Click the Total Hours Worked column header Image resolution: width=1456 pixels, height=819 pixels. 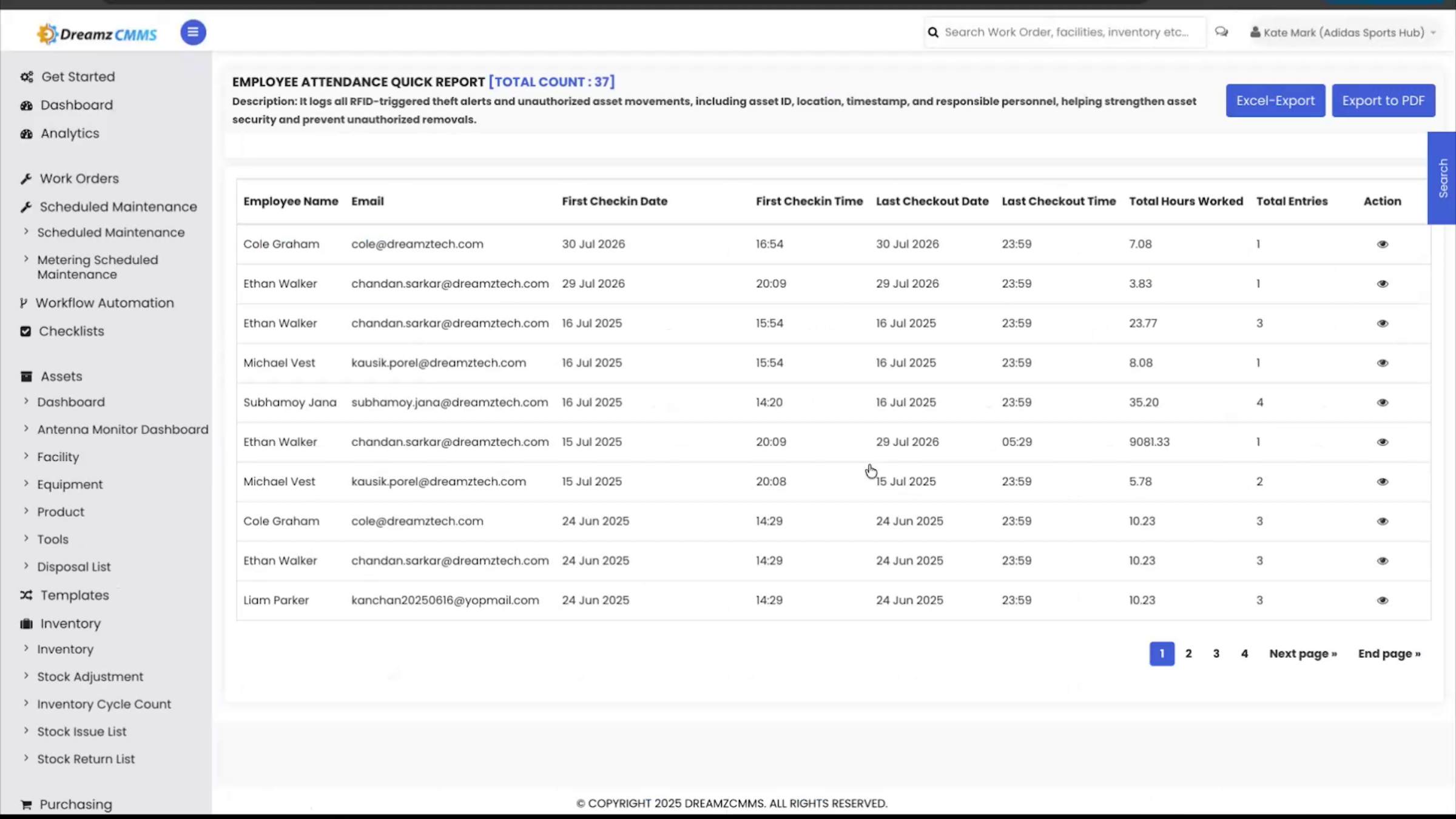point(1186,201)
